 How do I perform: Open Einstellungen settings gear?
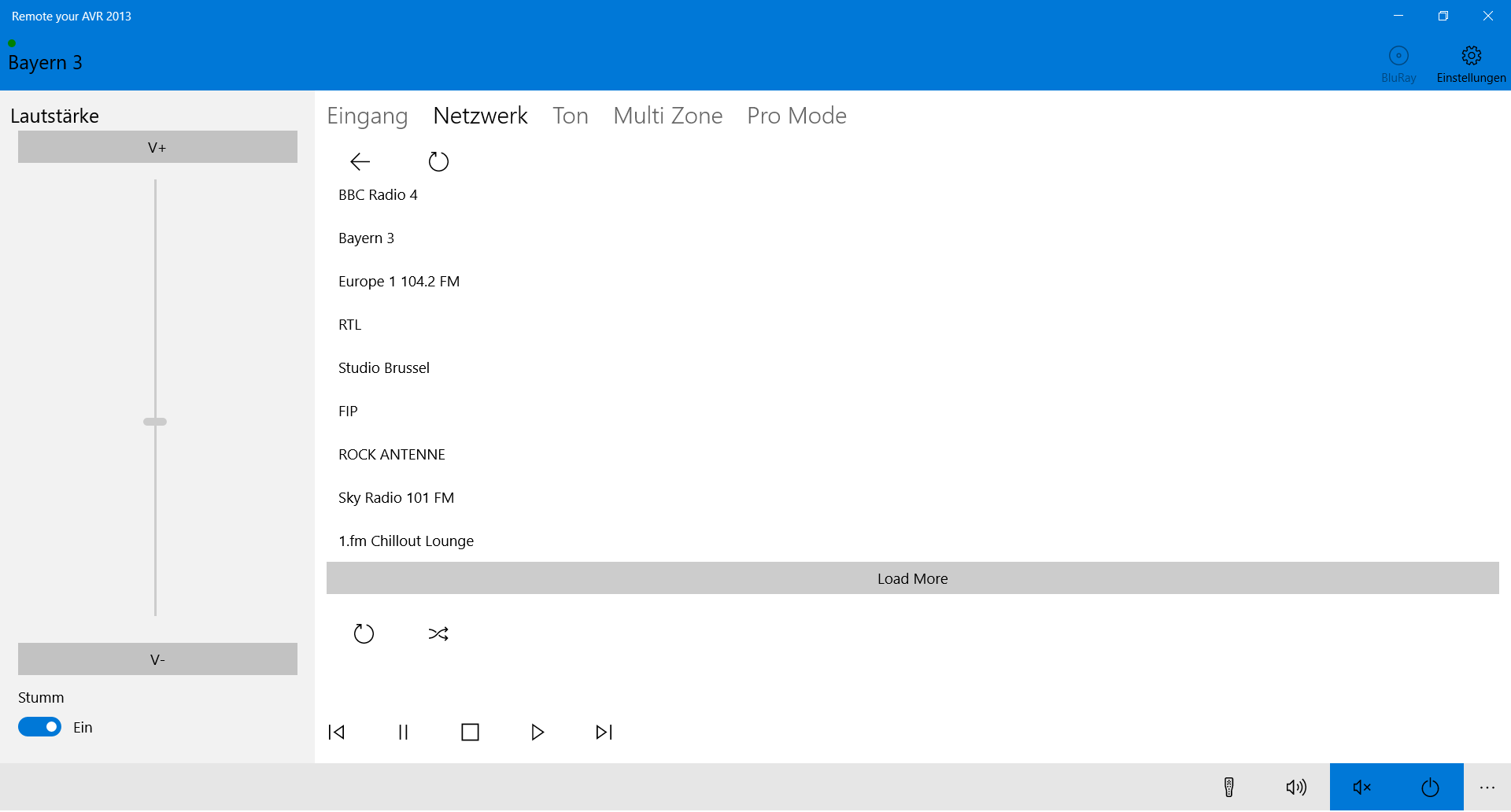point(1471,64)
